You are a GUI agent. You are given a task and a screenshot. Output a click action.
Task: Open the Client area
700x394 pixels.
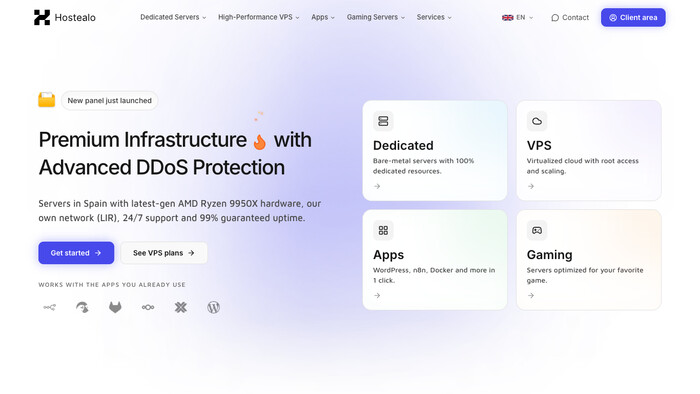click(x=633, y=17)
